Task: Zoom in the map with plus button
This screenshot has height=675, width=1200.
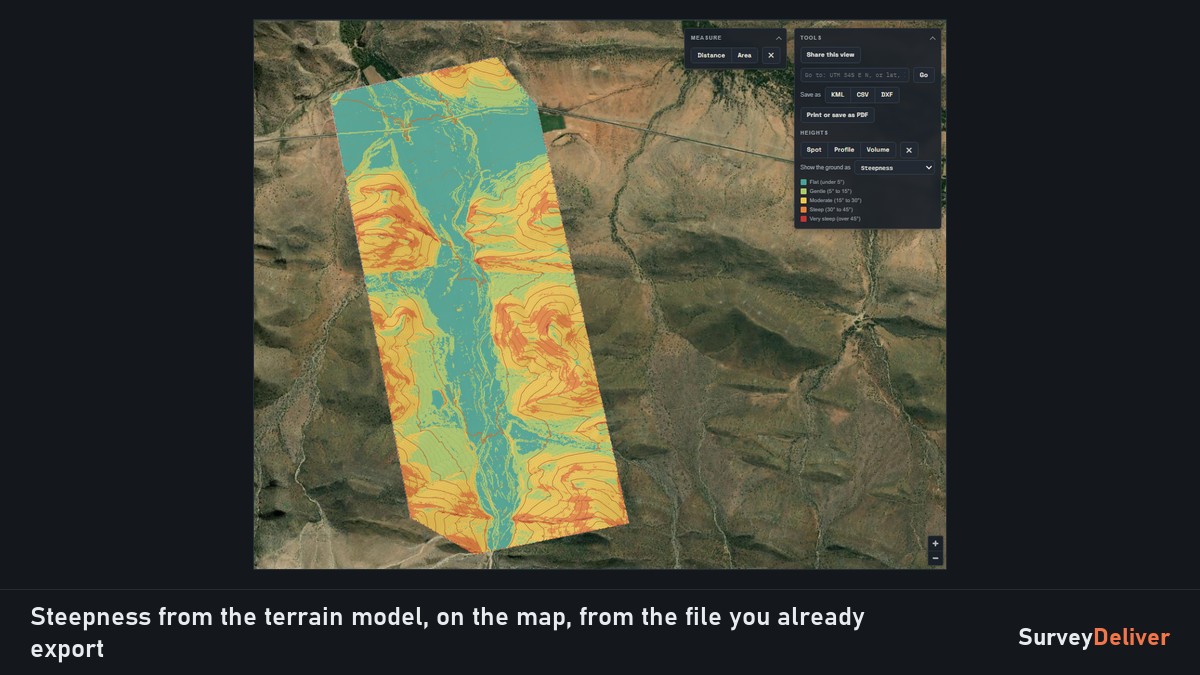Action: point(935,544)
